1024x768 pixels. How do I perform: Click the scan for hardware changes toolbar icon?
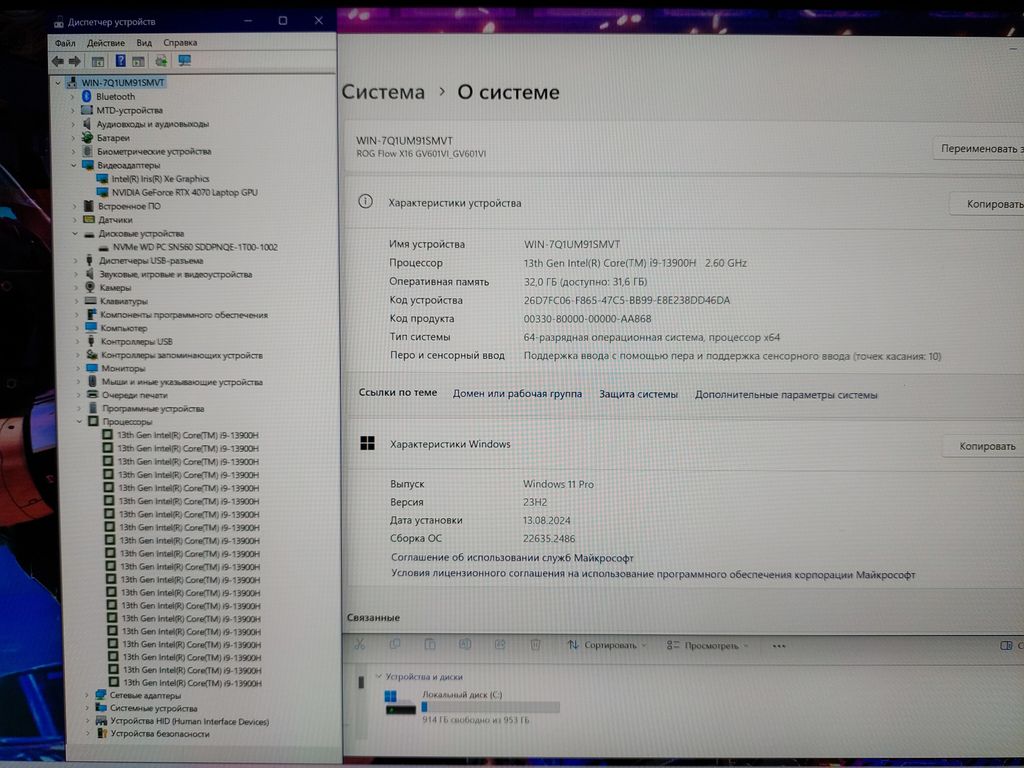tap(161, 61)
